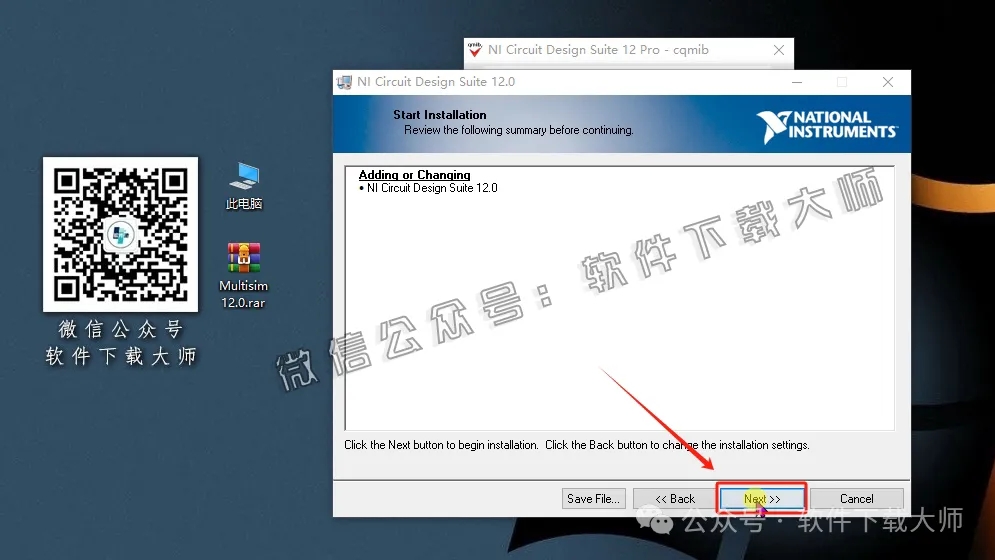Close the NI Circuit Design Suite 12.0 installer
This screenshot has width=995, height=560.
[888, 82]
